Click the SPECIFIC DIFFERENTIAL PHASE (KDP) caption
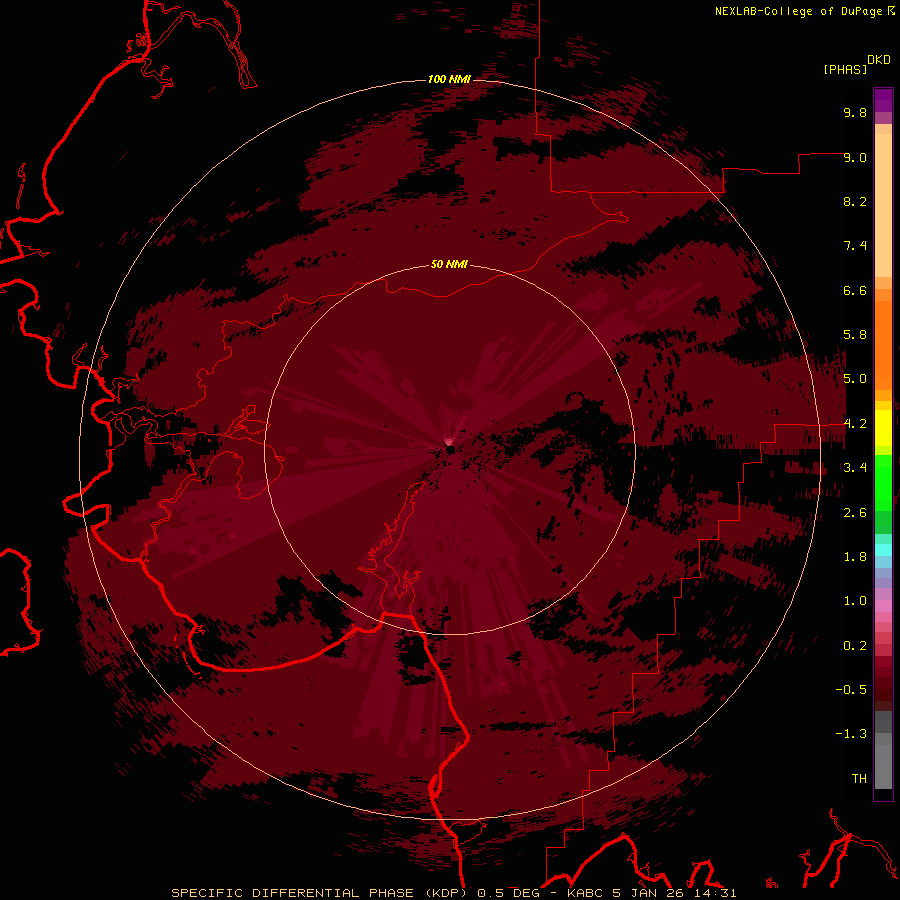The image size is (900, 900). point(319,893)
